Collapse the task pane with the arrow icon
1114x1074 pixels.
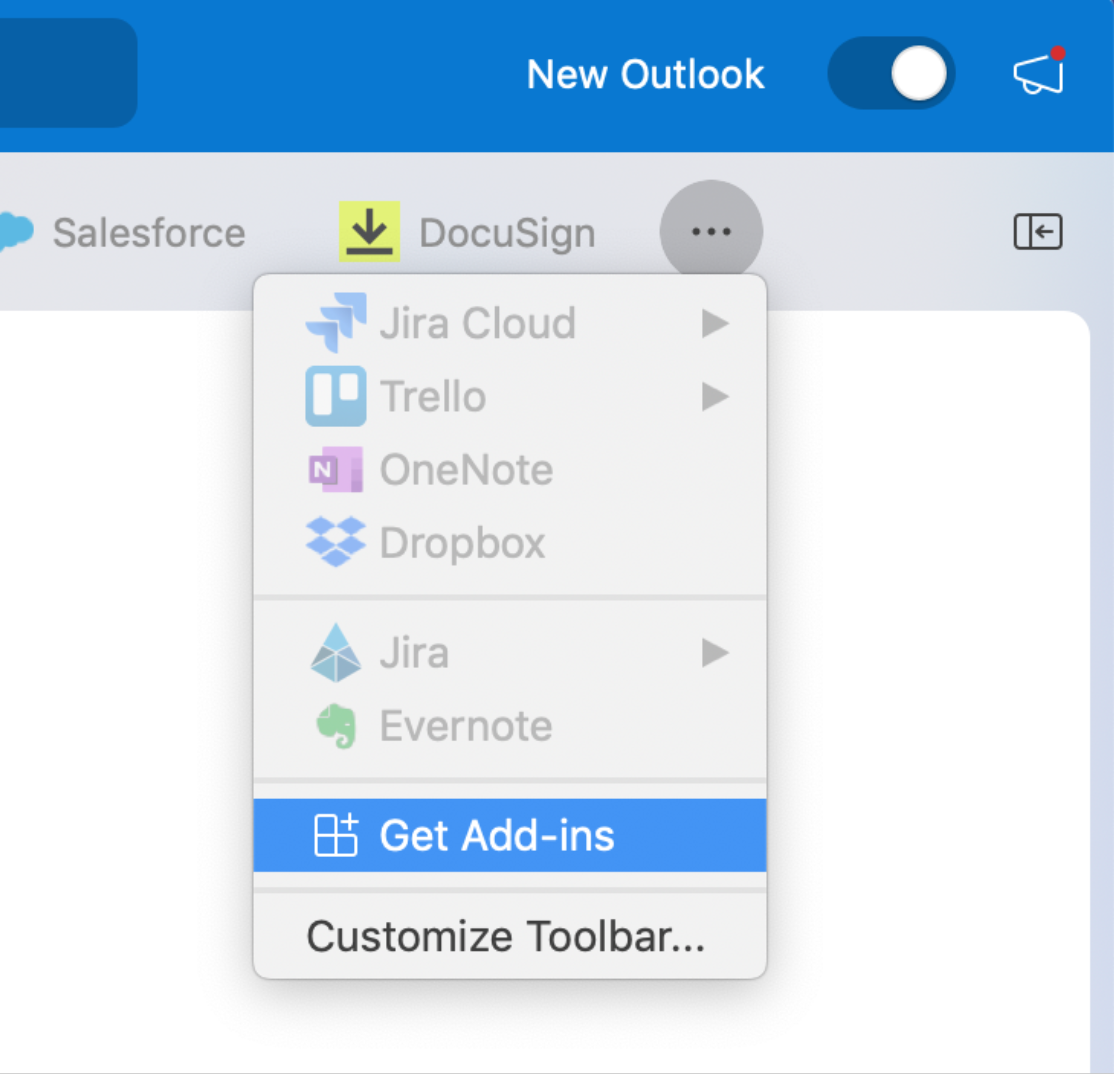coord(1038,232)
